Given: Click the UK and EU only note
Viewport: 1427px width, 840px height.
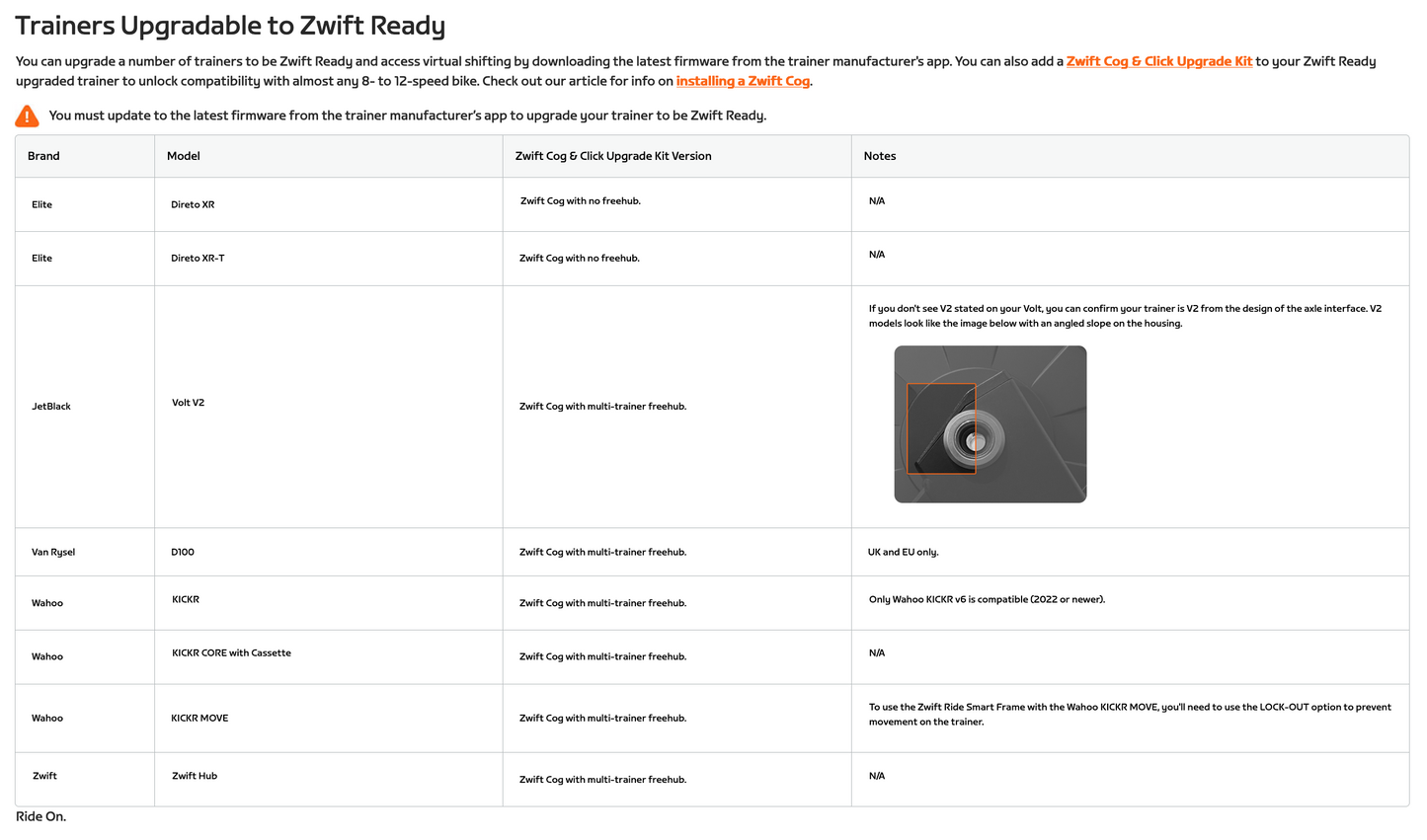Looking at the screenshot, I should coord(903,552).
